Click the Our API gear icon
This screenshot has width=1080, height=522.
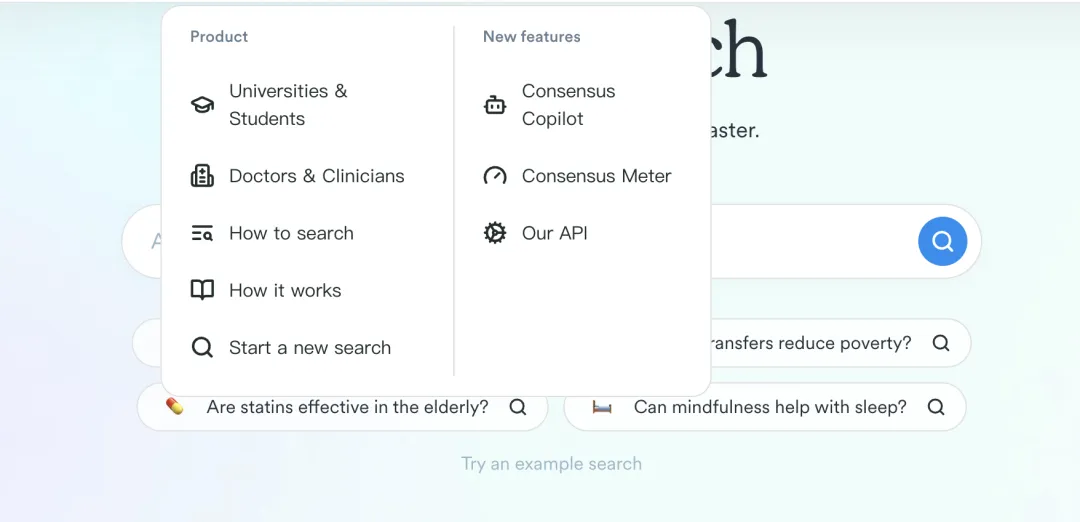click(x=495, y=233)
